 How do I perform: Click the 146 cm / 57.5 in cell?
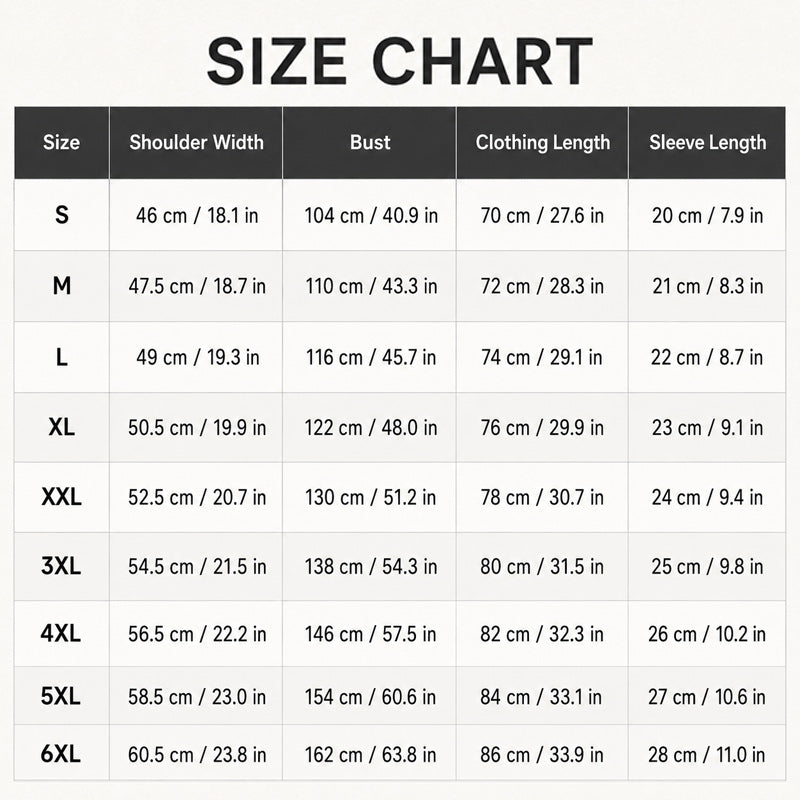(x=370, y=634)
